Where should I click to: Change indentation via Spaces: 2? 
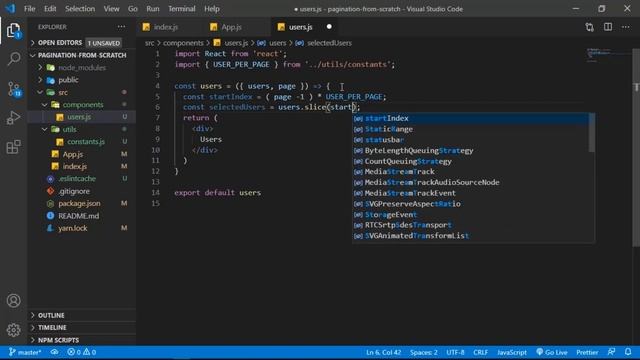[x=424, y=352]
